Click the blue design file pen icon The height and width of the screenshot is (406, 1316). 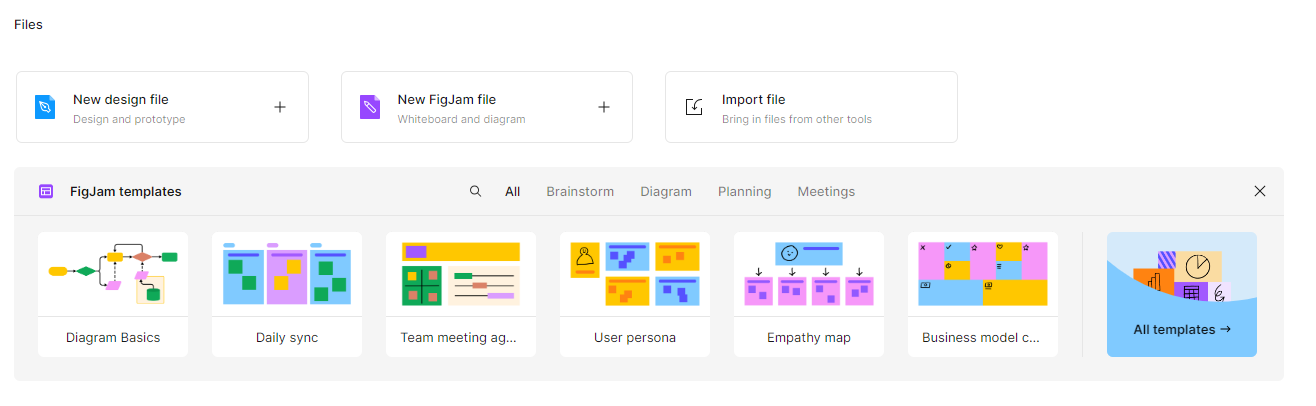coord(45,107)
